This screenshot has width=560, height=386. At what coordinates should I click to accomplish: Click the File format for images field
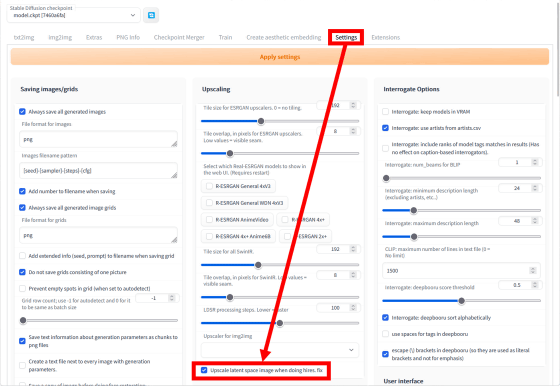(x=98, y=139)
